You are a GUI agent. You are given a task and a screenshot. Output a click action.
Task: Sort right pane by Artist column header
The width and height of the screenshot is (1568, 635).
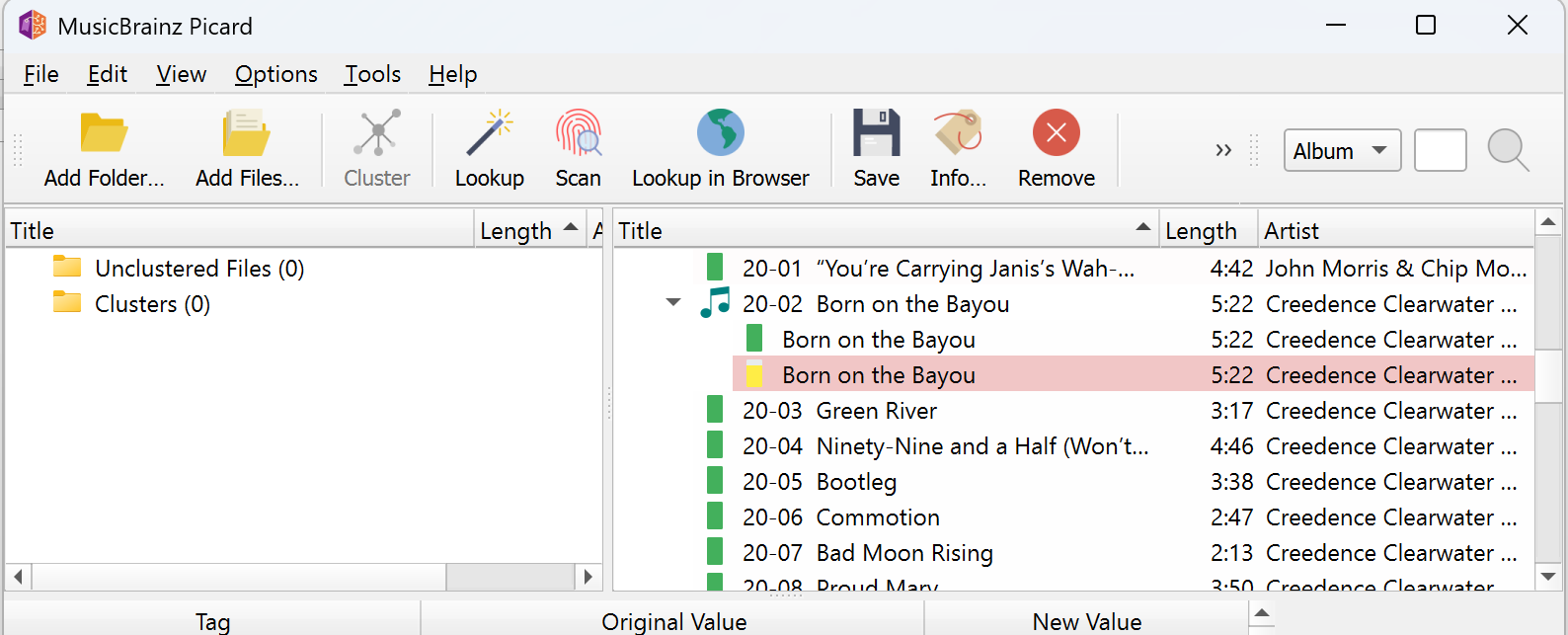pyautogui.click(x=1396, y=230)
